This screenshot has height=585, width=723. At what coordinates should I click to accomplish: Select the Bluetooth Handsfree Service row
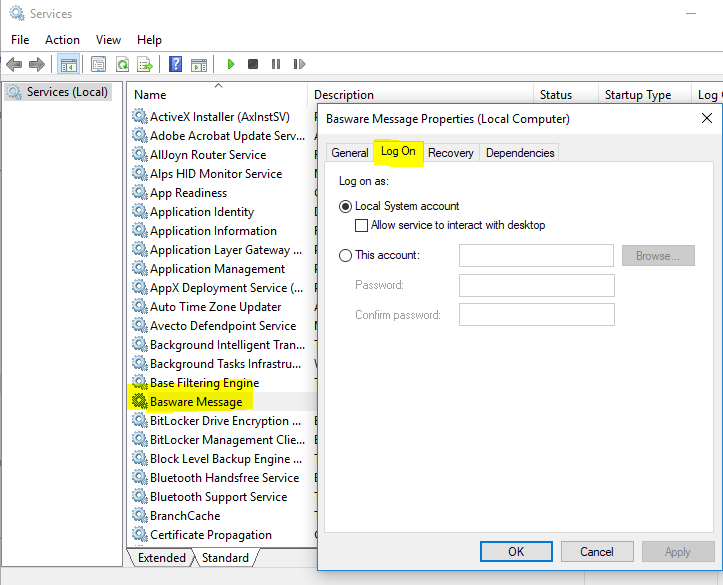click(x=224, y=478)
